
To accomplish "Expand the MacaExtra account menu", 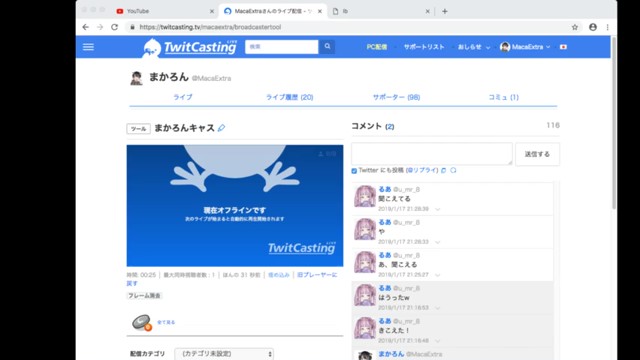I will click(525, 47).
